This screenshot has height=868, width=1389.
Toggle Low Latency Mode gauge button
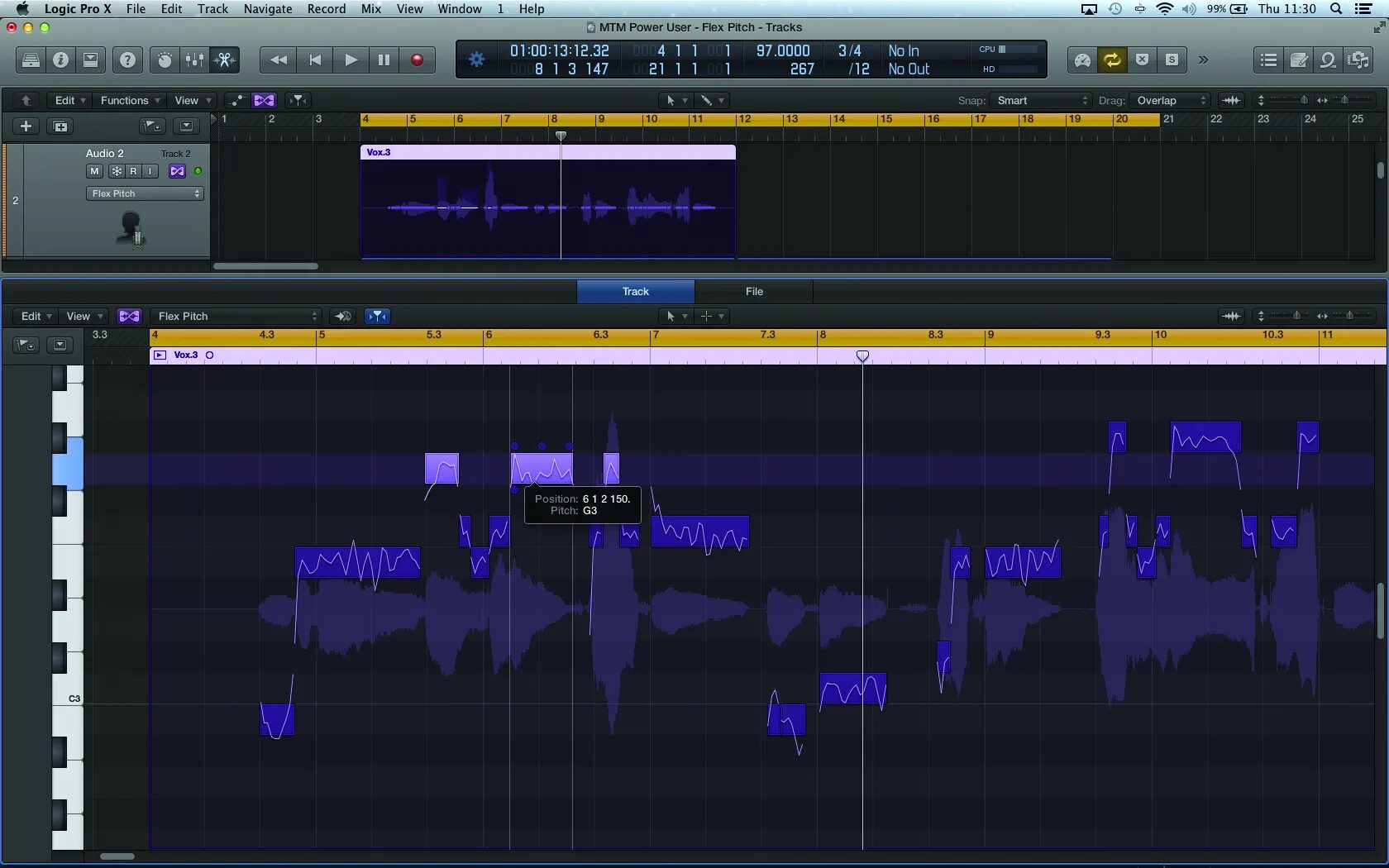[1082, 60]
